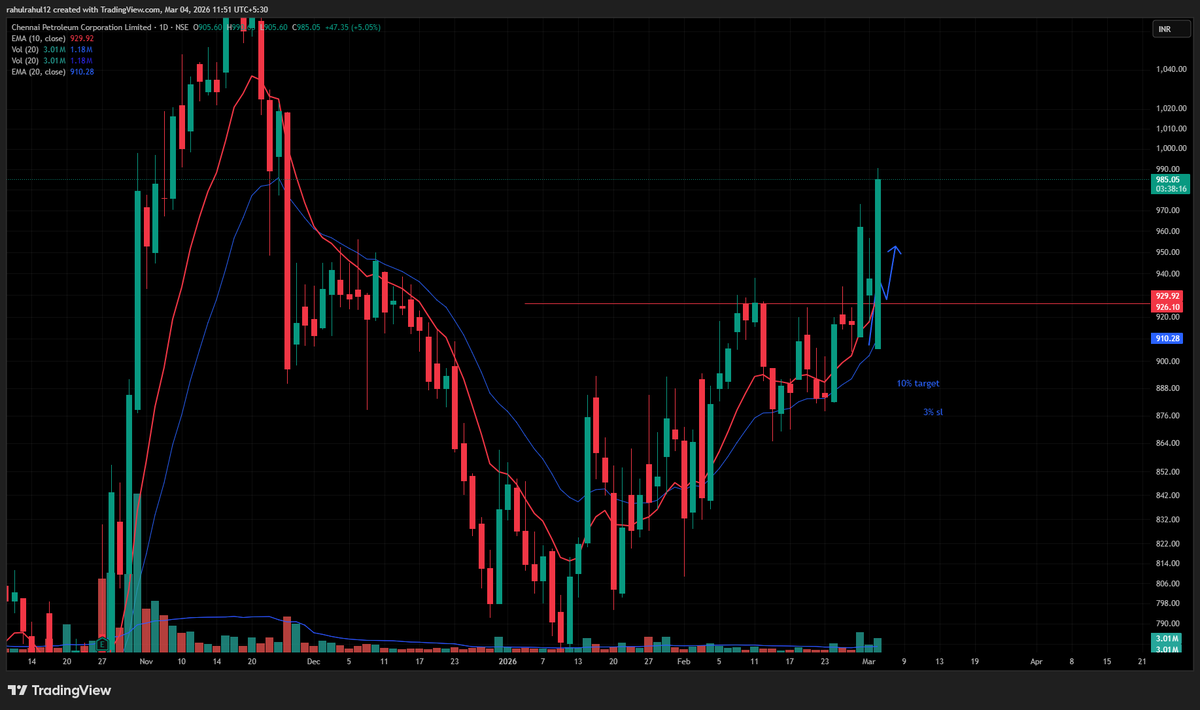Screen dimensions: 1200x710
Task: Click the 926.10 horizontal line price tag
Action: pyautogui.click(x=1168, y=307)
